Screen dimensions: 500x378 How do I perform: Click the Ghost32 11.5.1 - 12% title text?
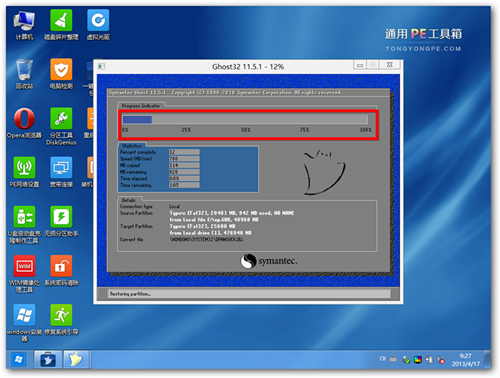(248, 67)
